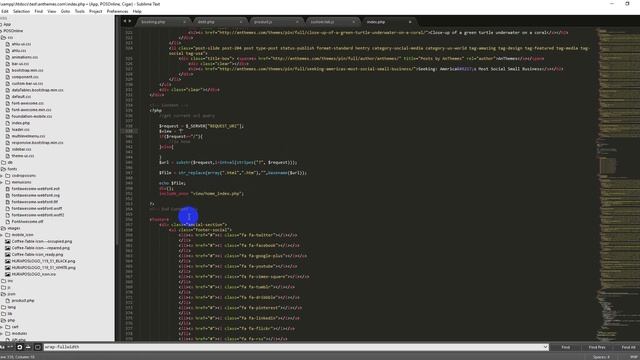Open the Goto menu

pyautogui.click(x=65, y=11)
